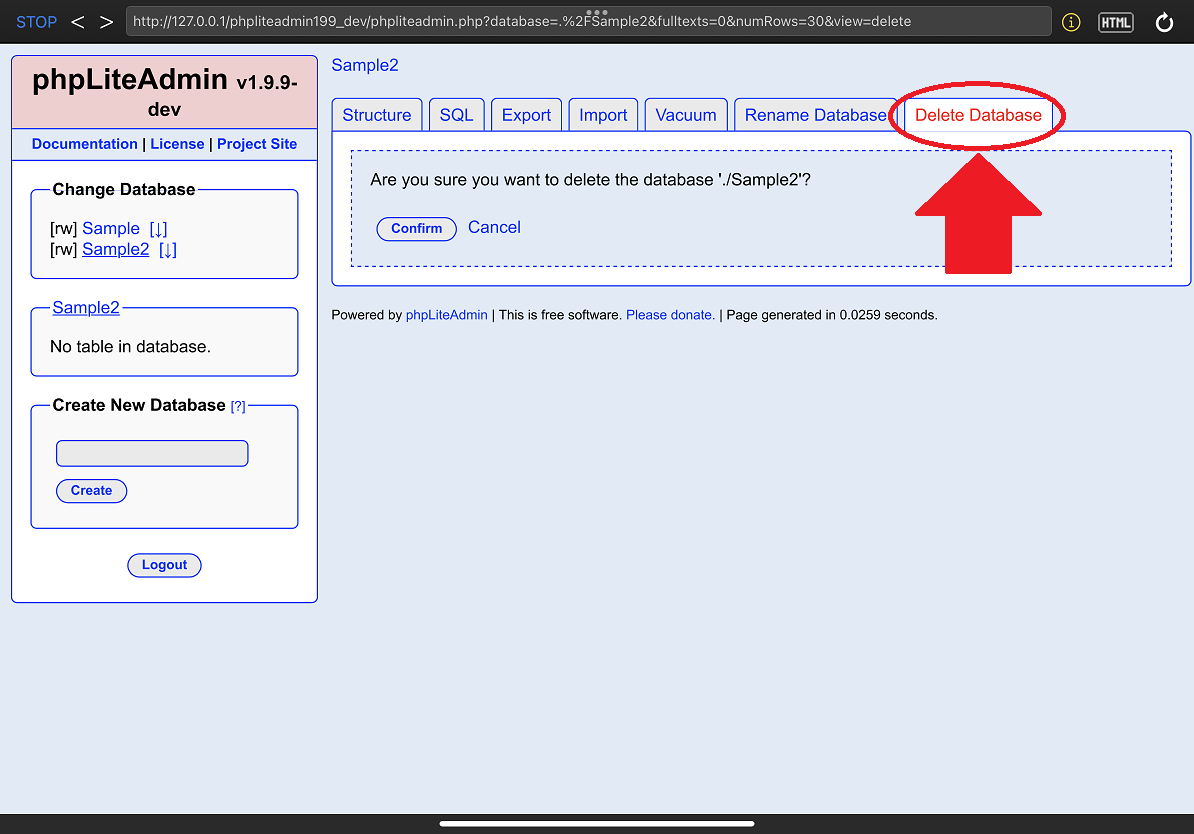Toggle the HTML view icon
Image resolution: width=1194 pixels, height=834 pixels.
coord(1116,22)
